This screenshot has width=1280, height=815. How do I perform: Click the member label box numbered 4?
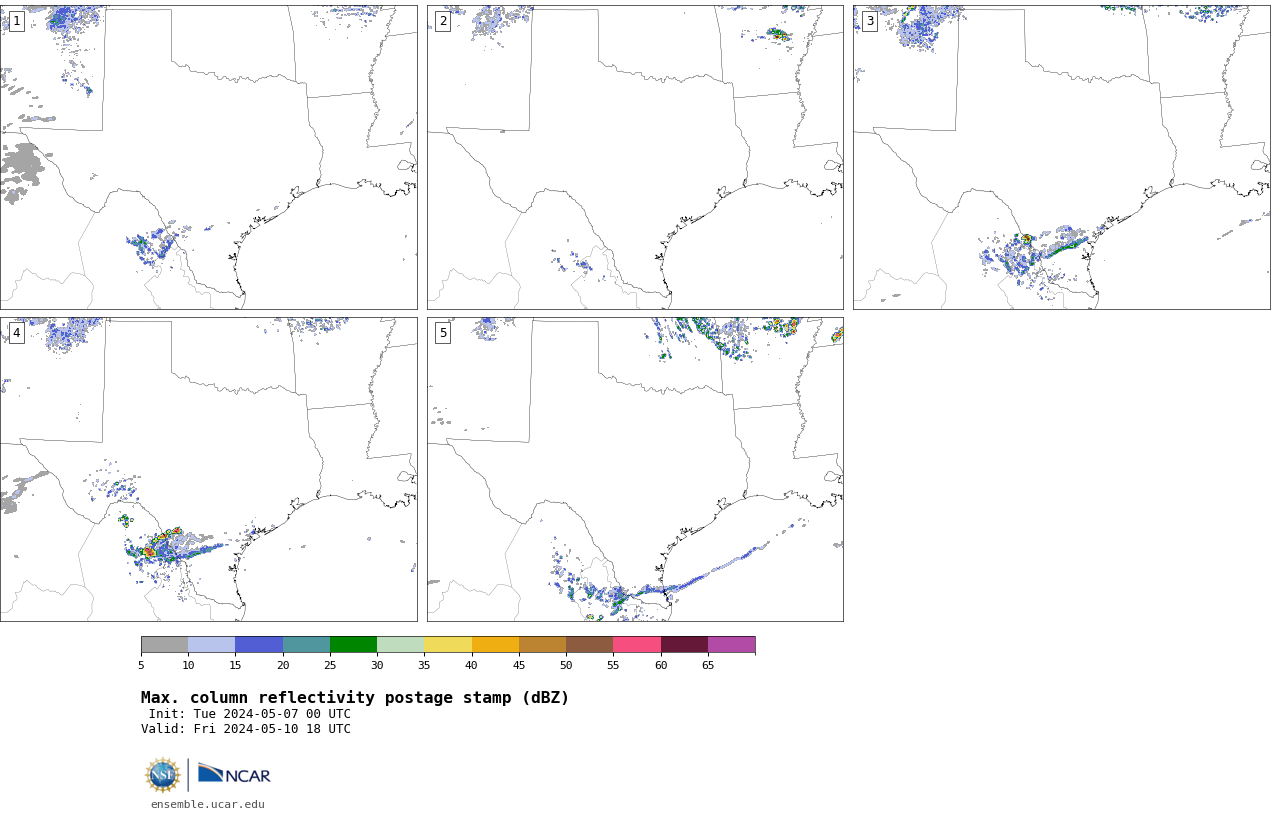coord(16,333)
